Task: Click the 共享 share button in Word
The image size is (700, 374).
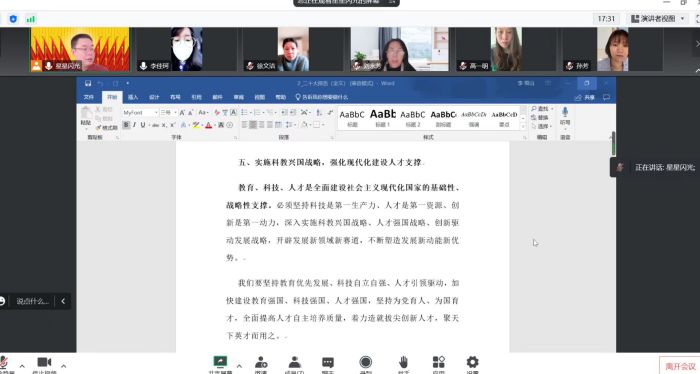Action: 585,97
